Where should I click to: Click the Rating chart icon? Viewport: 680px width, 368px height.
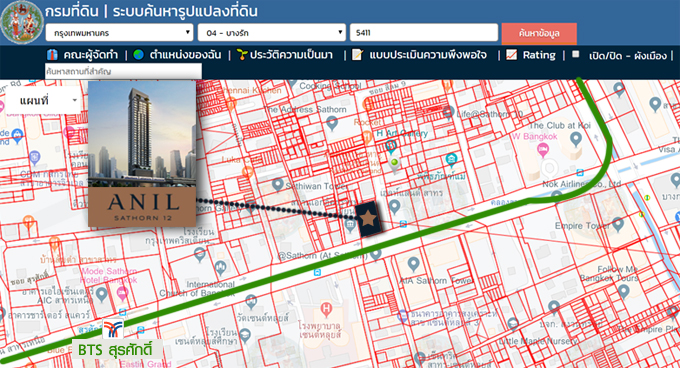pos(511,55)
